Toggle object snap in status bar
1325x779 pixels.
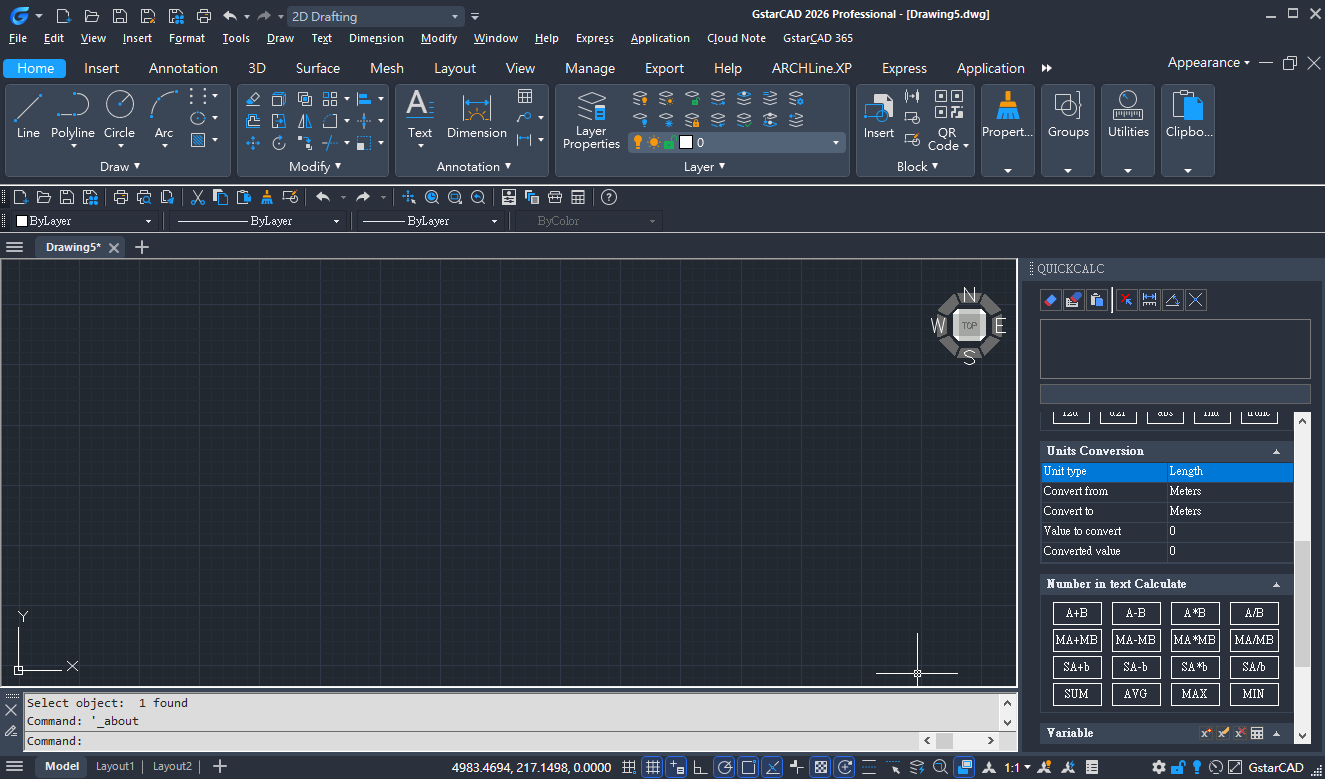(749, 767)
